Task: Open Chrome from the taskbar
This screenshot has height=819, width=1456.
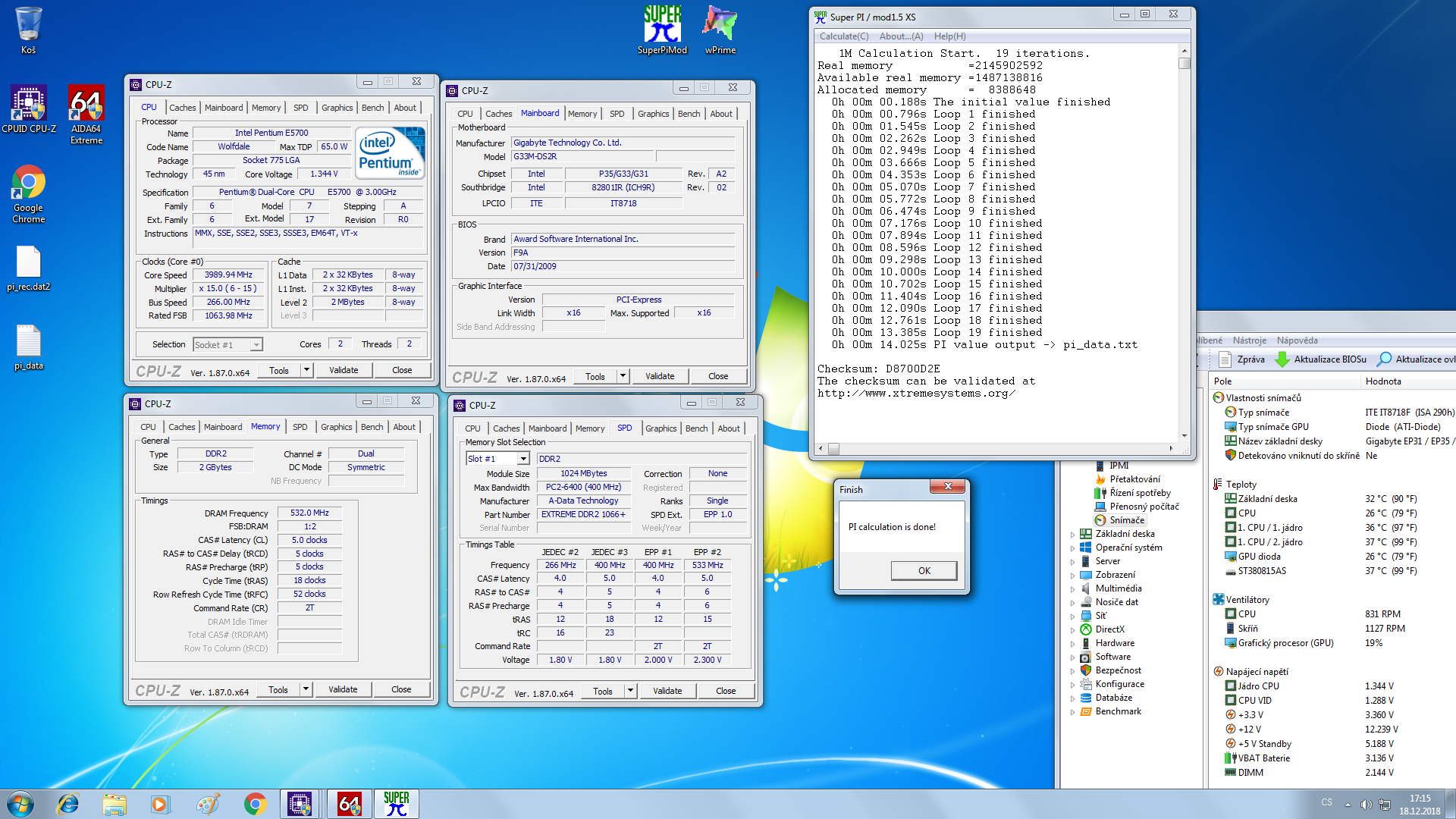Action: (255, 804)
